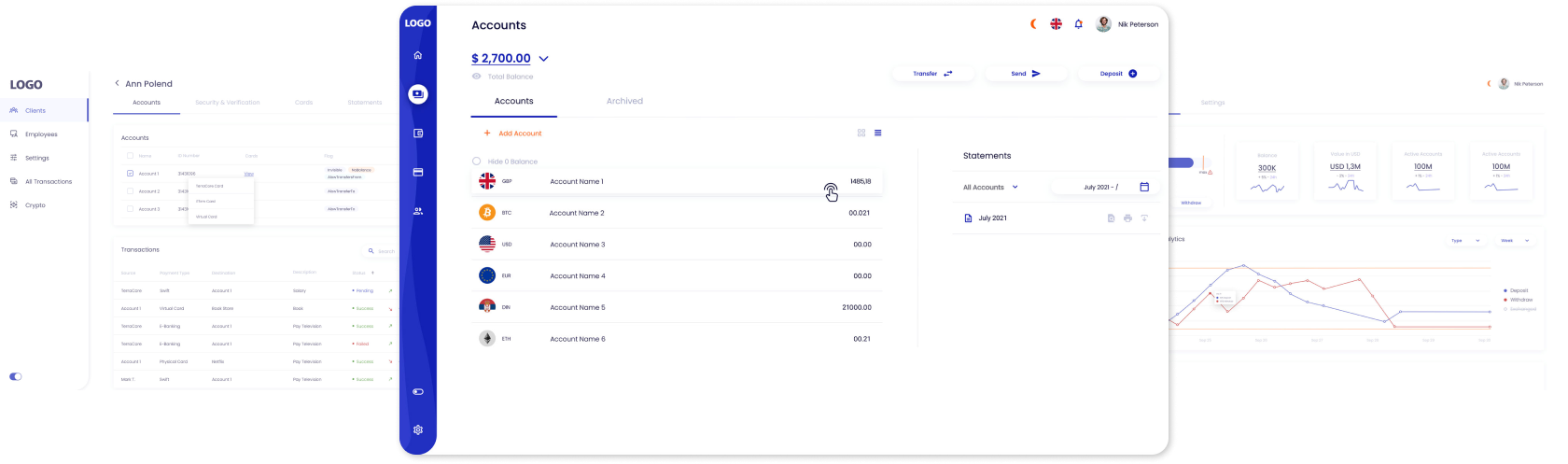Click the Transfer button
The height and width of the screenshot is (464, 1568).
[x=931, y=74]
